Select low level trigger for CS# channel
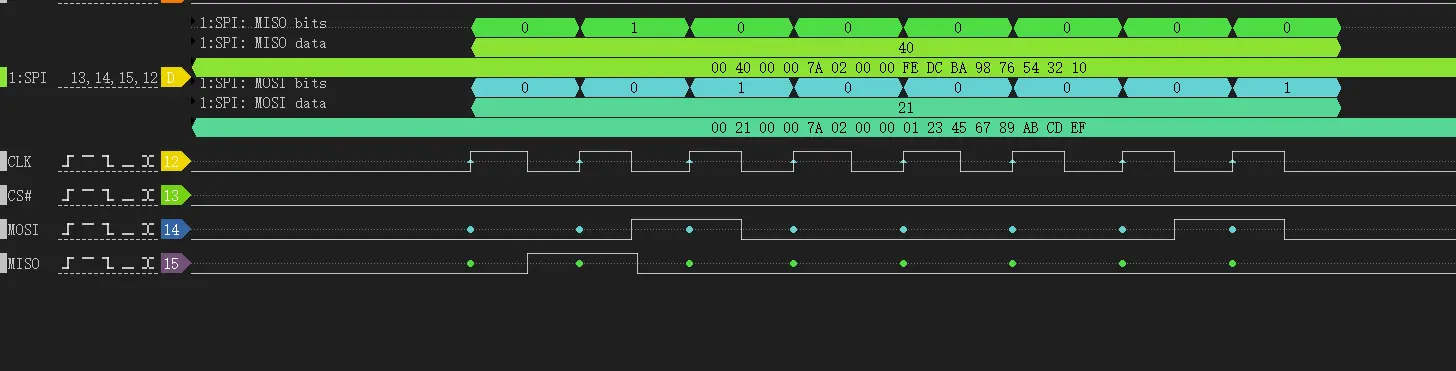This screenshot has width=1456, height=371. click(127, 196)
